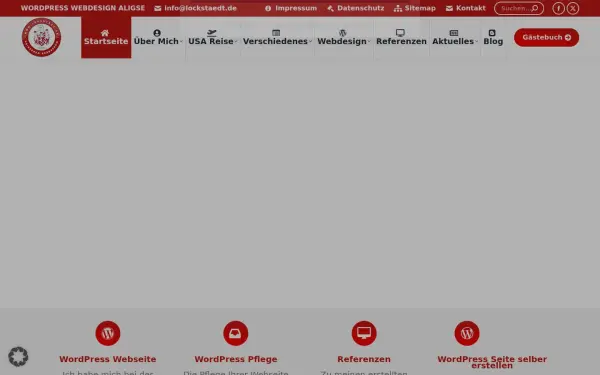The image size is (600, 375).
Task: Click WORDPRESS WEBDESIGN ALIGSE title text
Action: [x=83, y=8]
